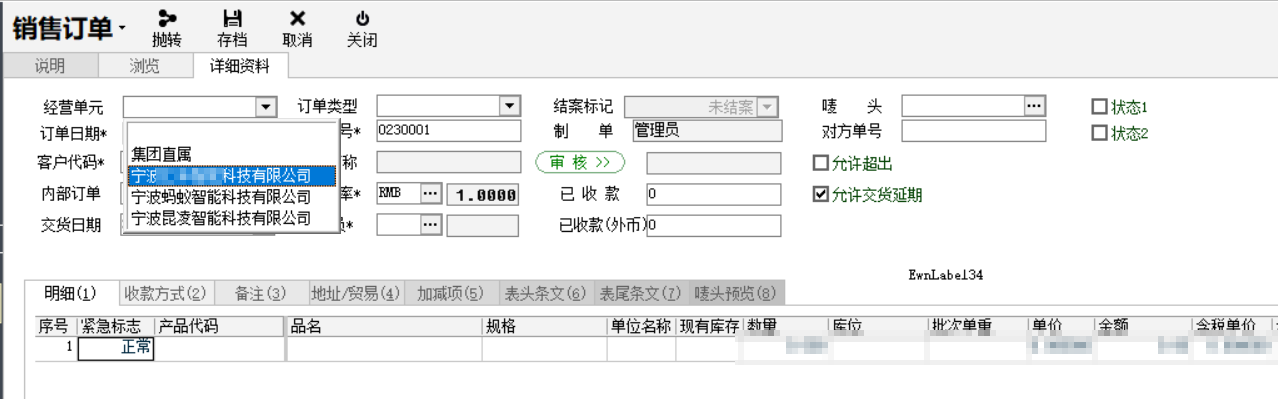Click the 审核 >> button
Viewport: 1278px width, 399px height.
[580, 163]
